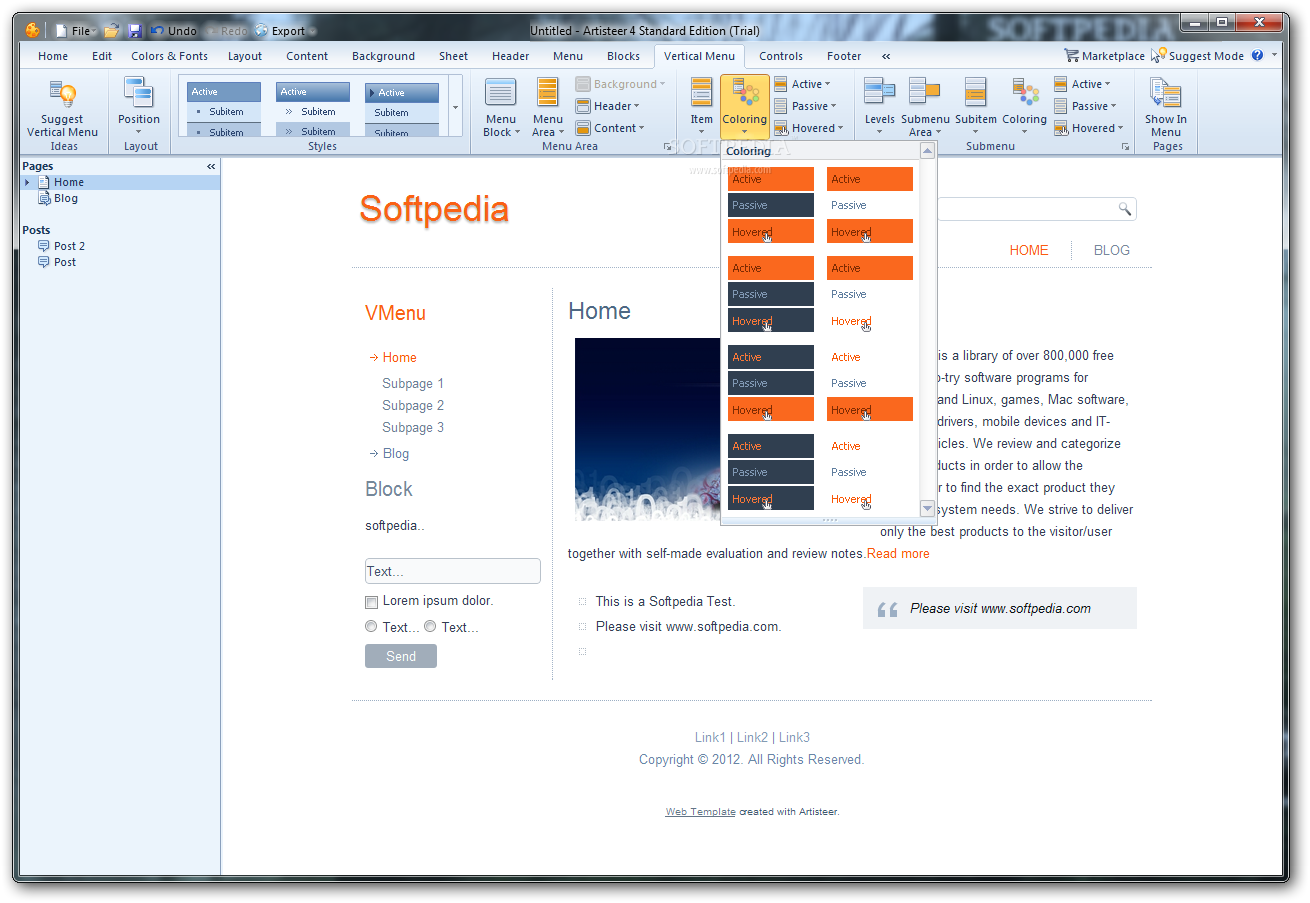The height and width of the screenshot is (903, 1310).
Task: Open the File menu
Action: [x=77, y=31]
